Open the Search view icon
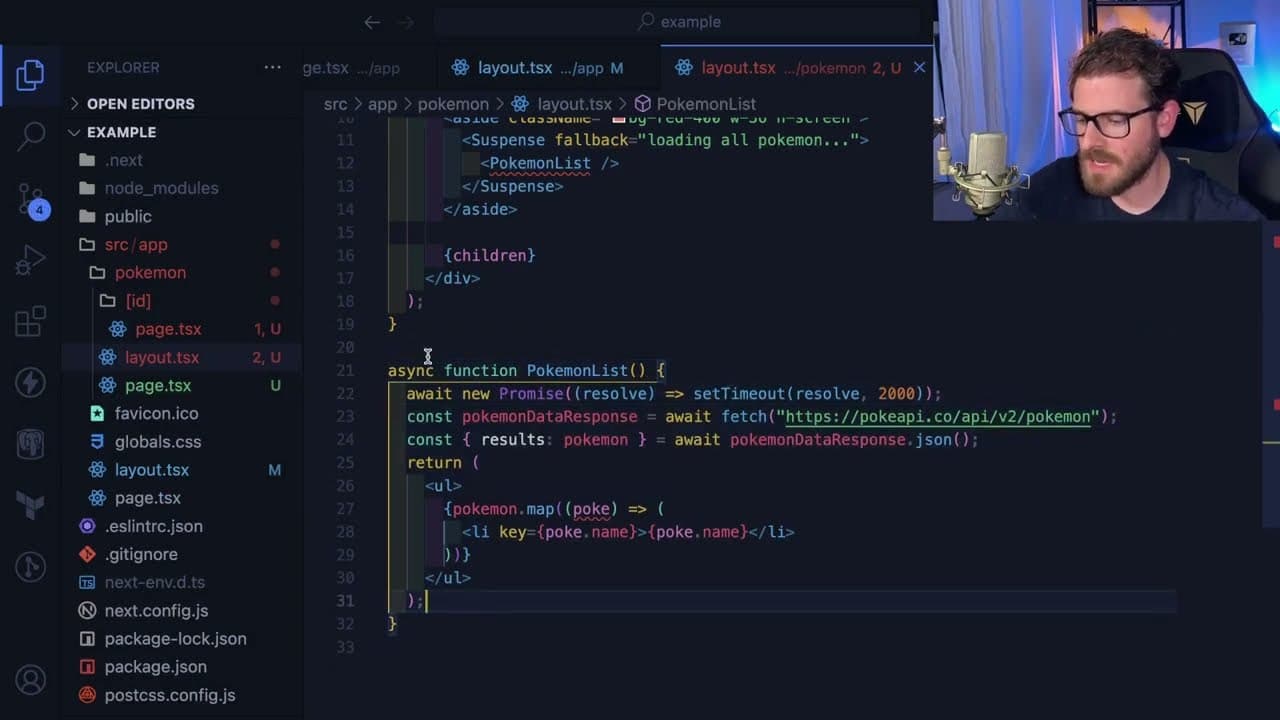1280x720 pixels. [x=31, y=135]
